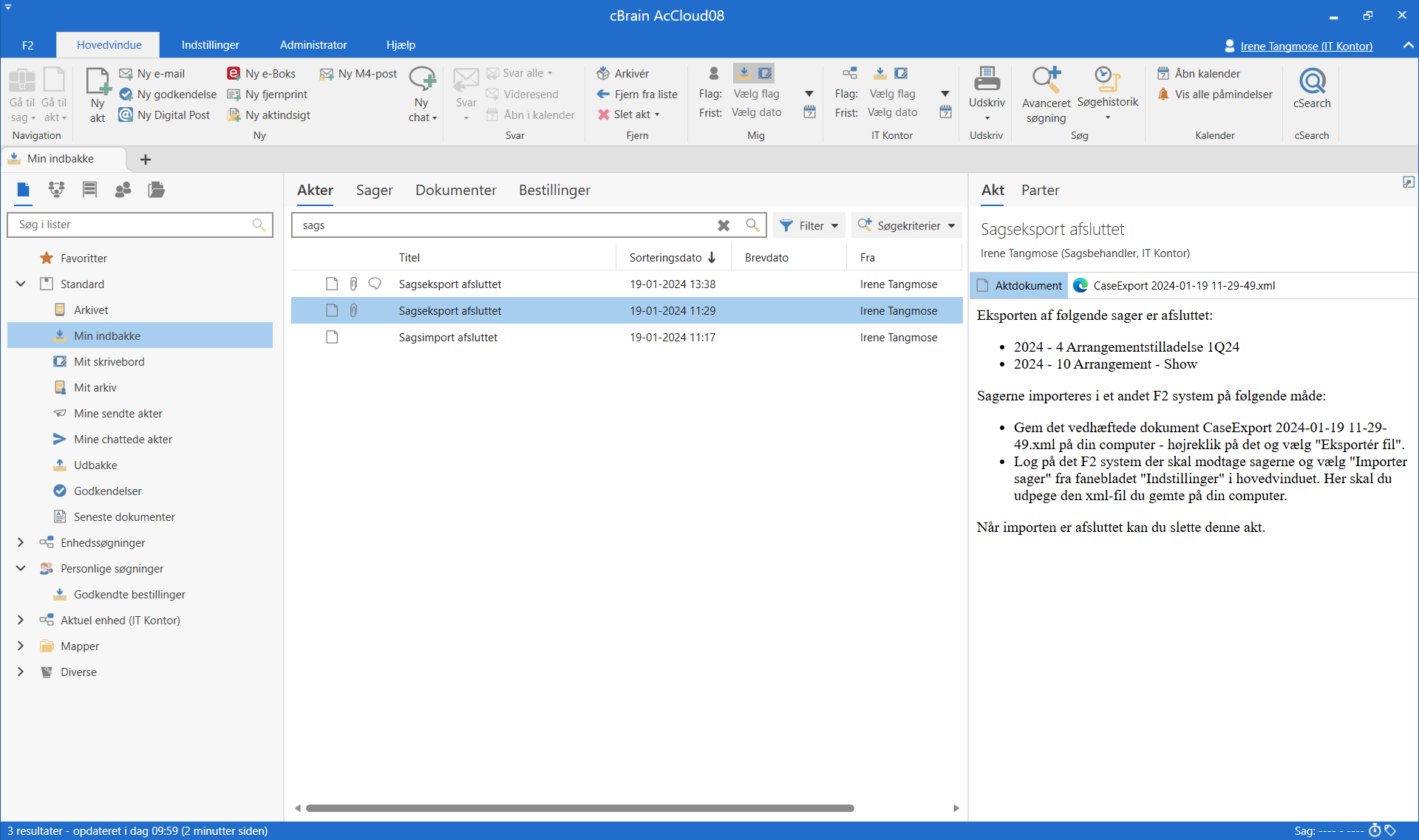The width and height of the screenshot is (1419, 840).
Task: Add a new tab with plus button
Action: pos(146,159)
